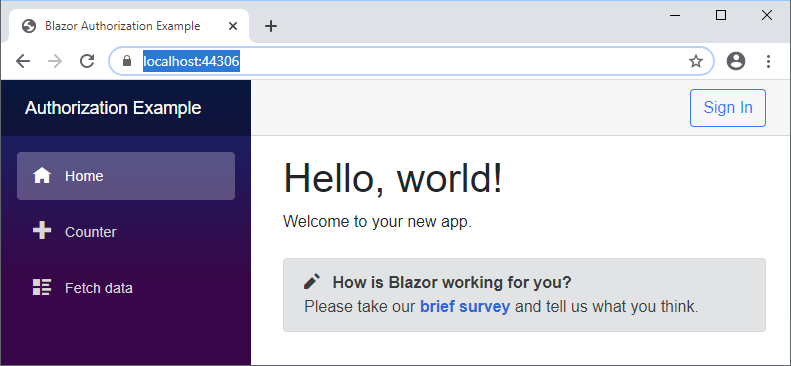Click the padlock site info icon
This screenshot has width=791, height=366.
coord(127,61)
